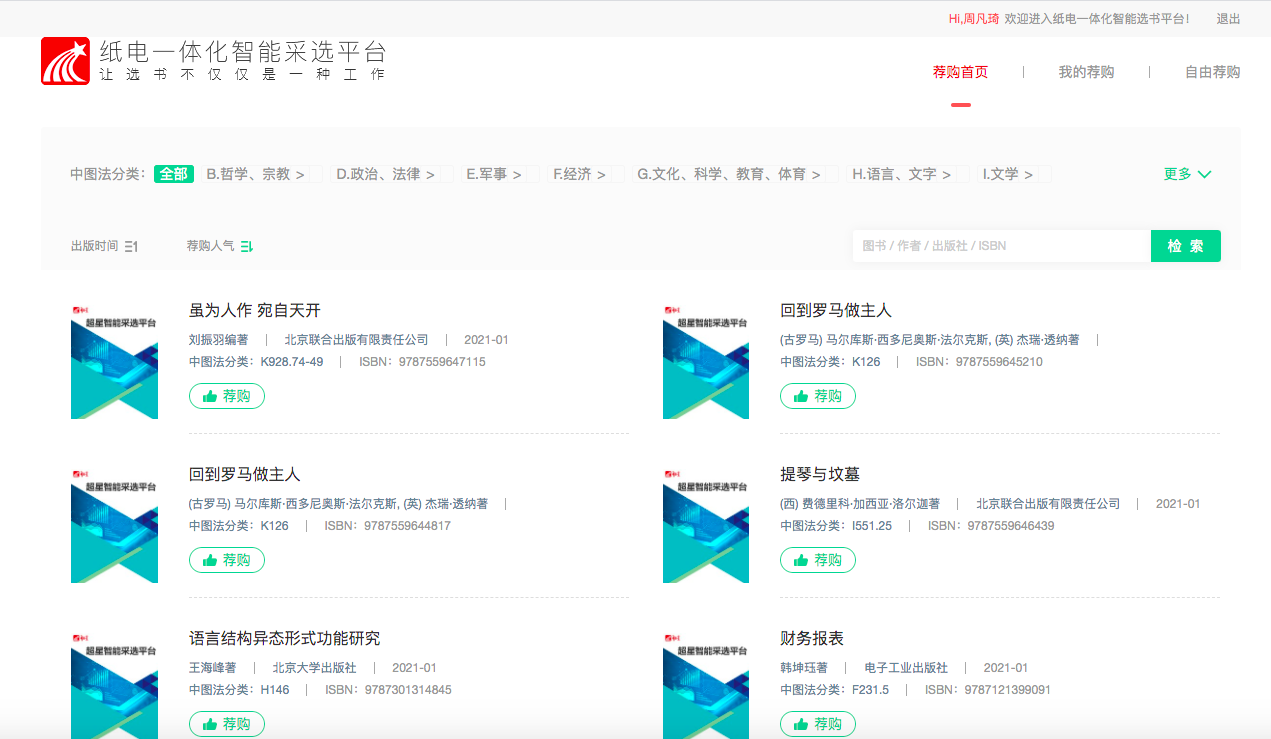Select the 全部 category filter
1271x739 pixels.
point(173,174)
